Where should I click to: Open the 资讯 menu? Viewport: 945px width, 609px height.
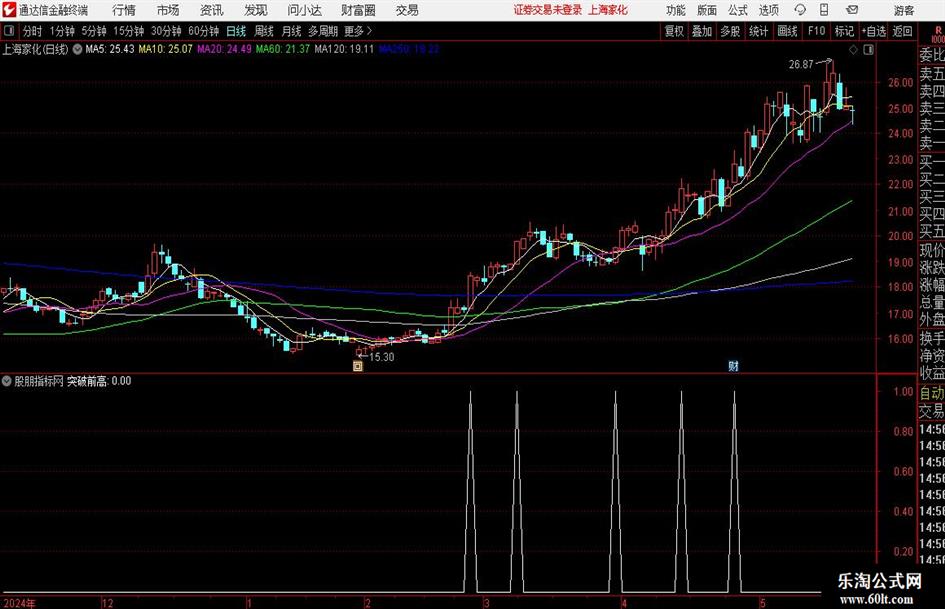[x=212, y=10]
